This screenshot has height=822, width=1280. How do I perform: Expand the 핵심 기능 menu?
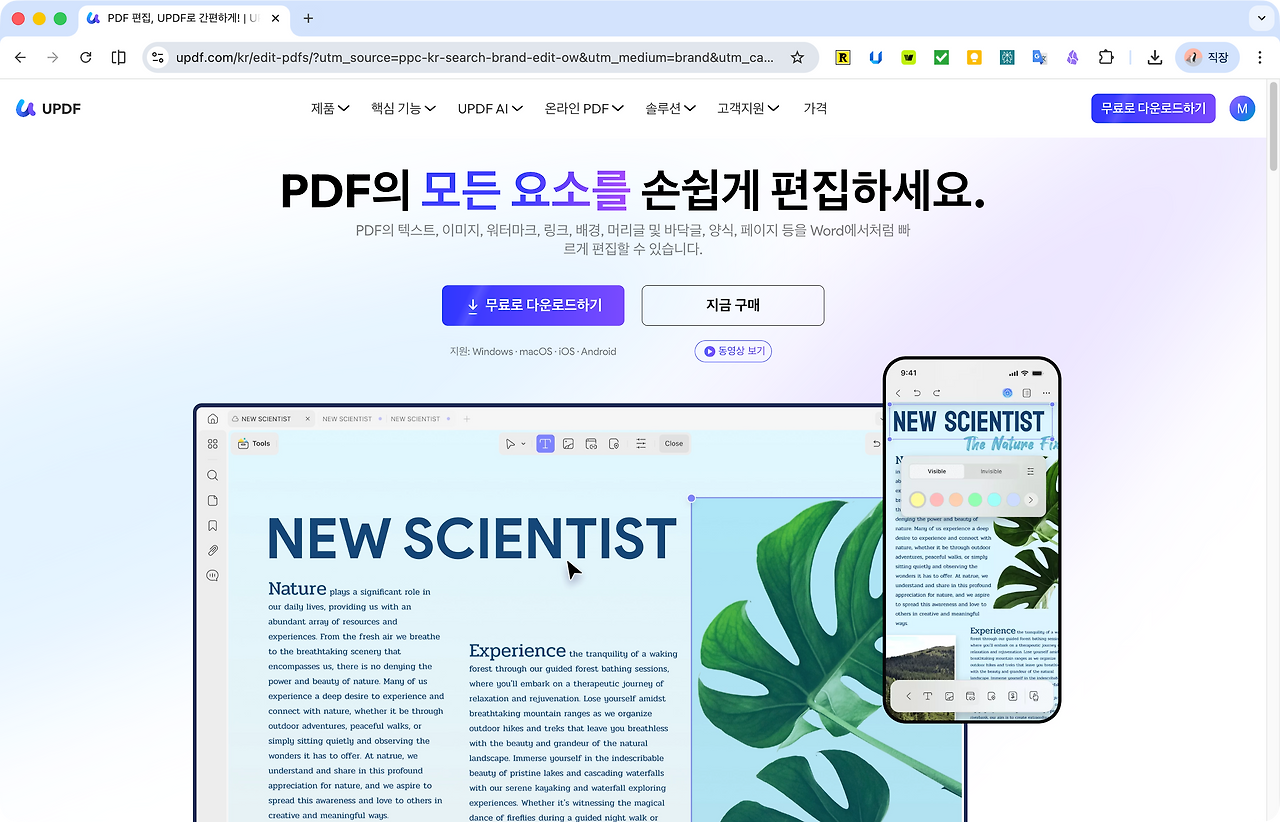404,108
